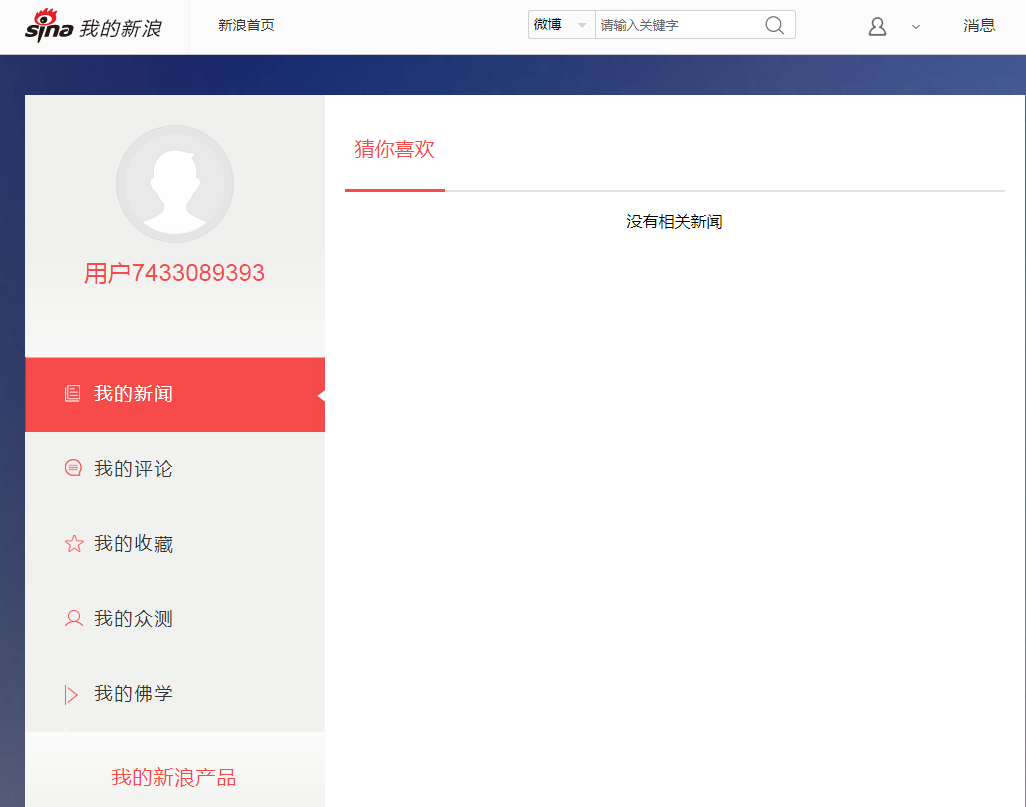Screen dimensions: 1026x807
Task: Click the 我的新浪产品 section heading
Action: click(174, 778)
